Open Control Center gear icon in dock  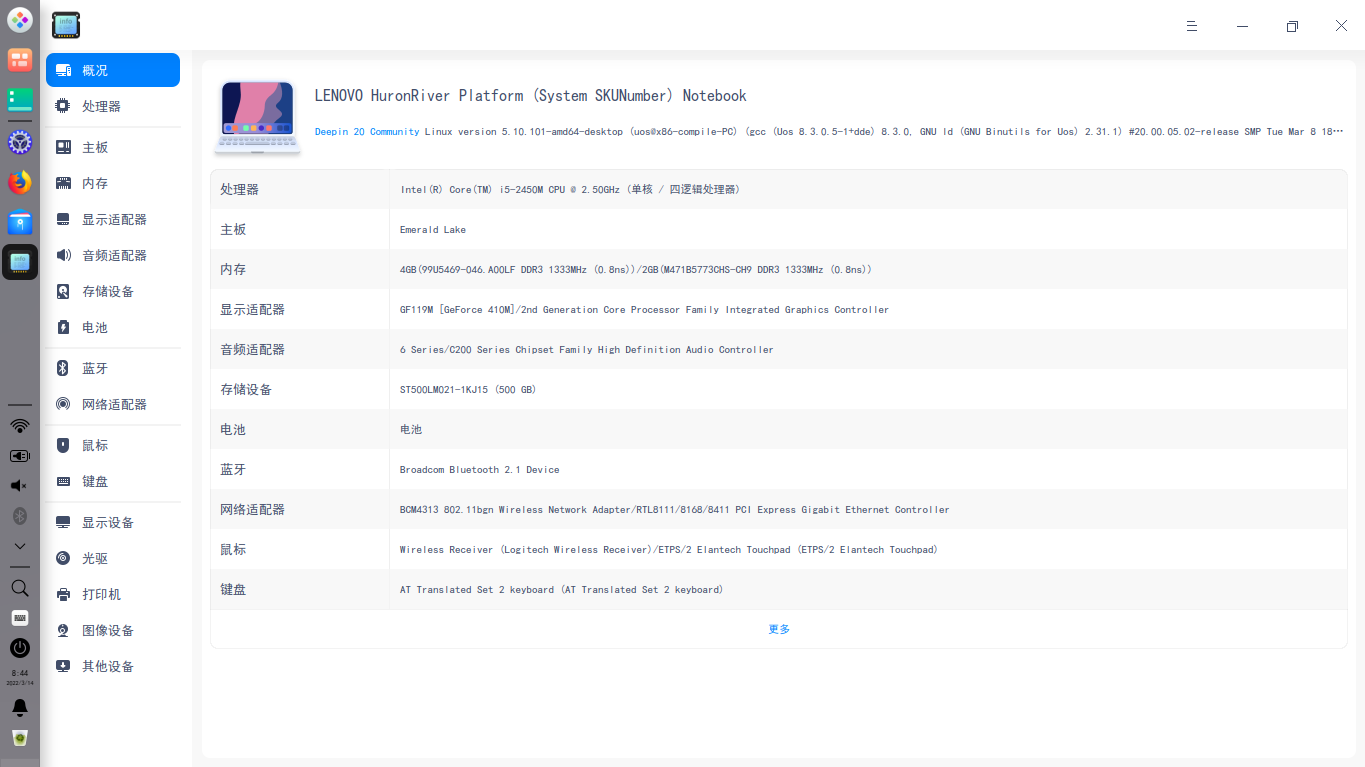[20, 142]
